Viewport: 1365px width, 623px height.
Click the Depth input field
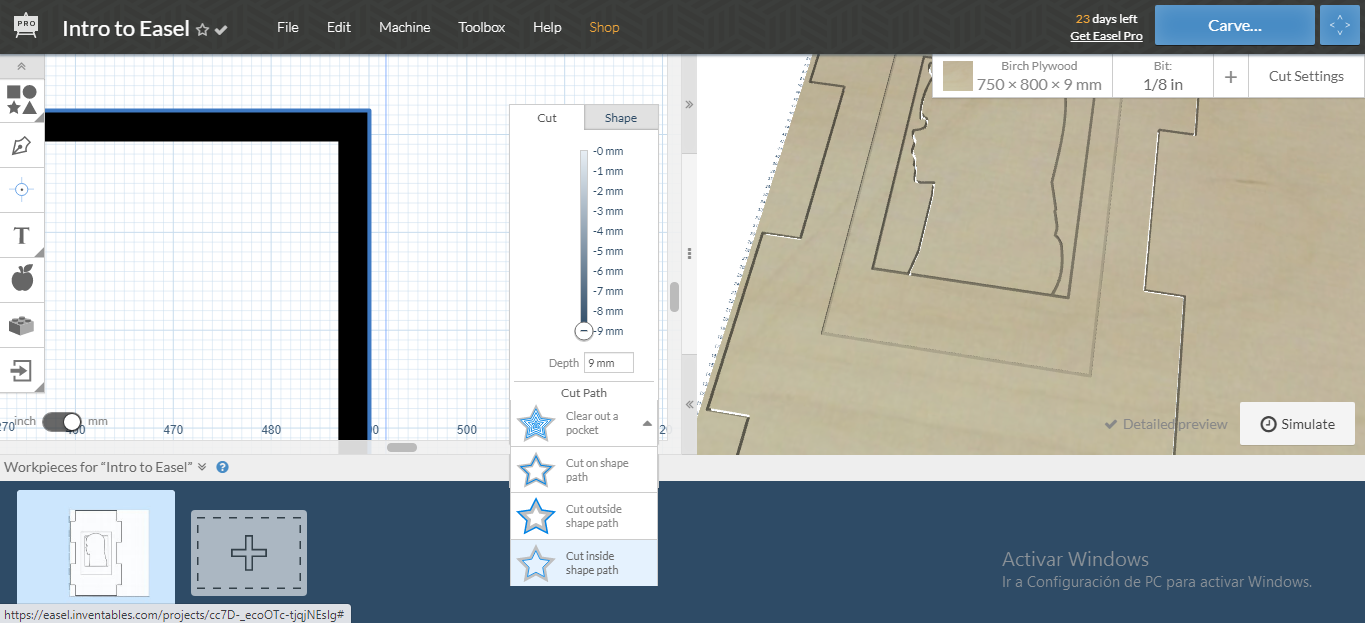609,363
